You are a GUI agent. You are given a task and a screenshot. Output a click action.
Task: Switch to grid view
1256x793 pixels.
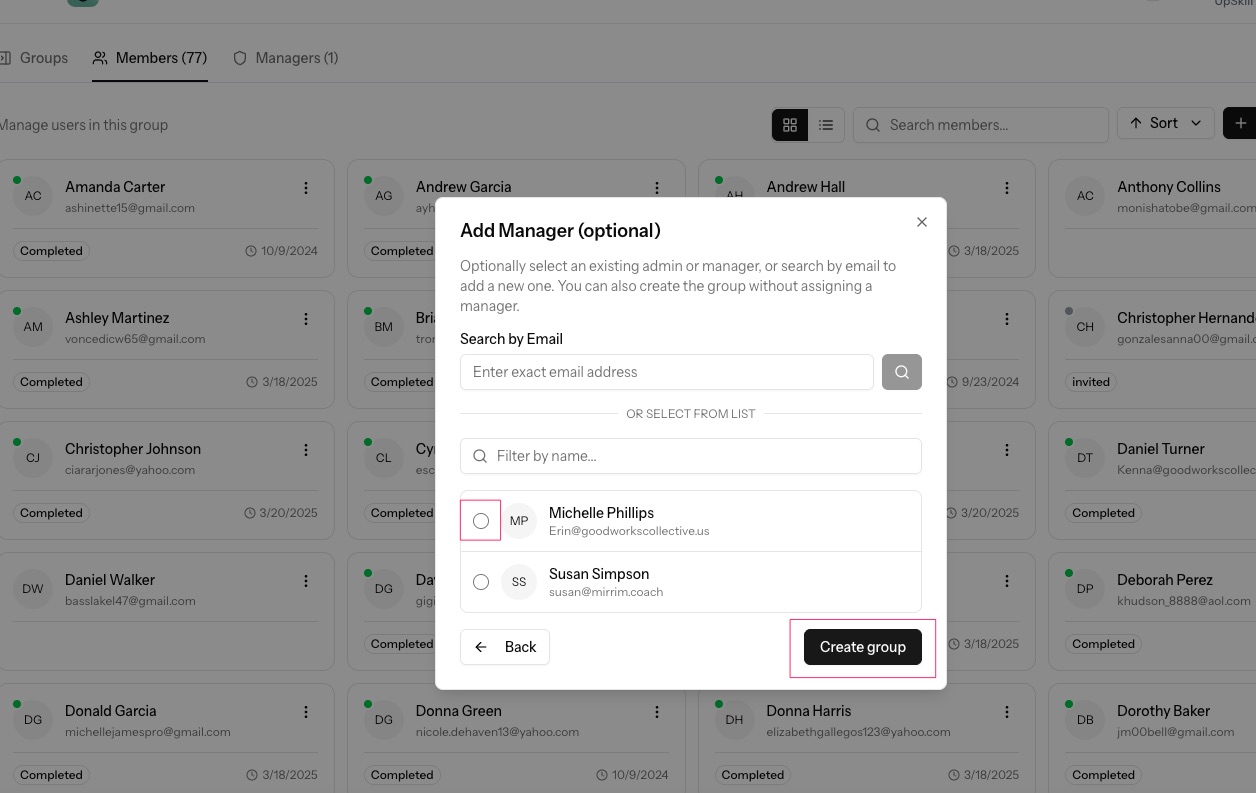(x=790, y=125)
